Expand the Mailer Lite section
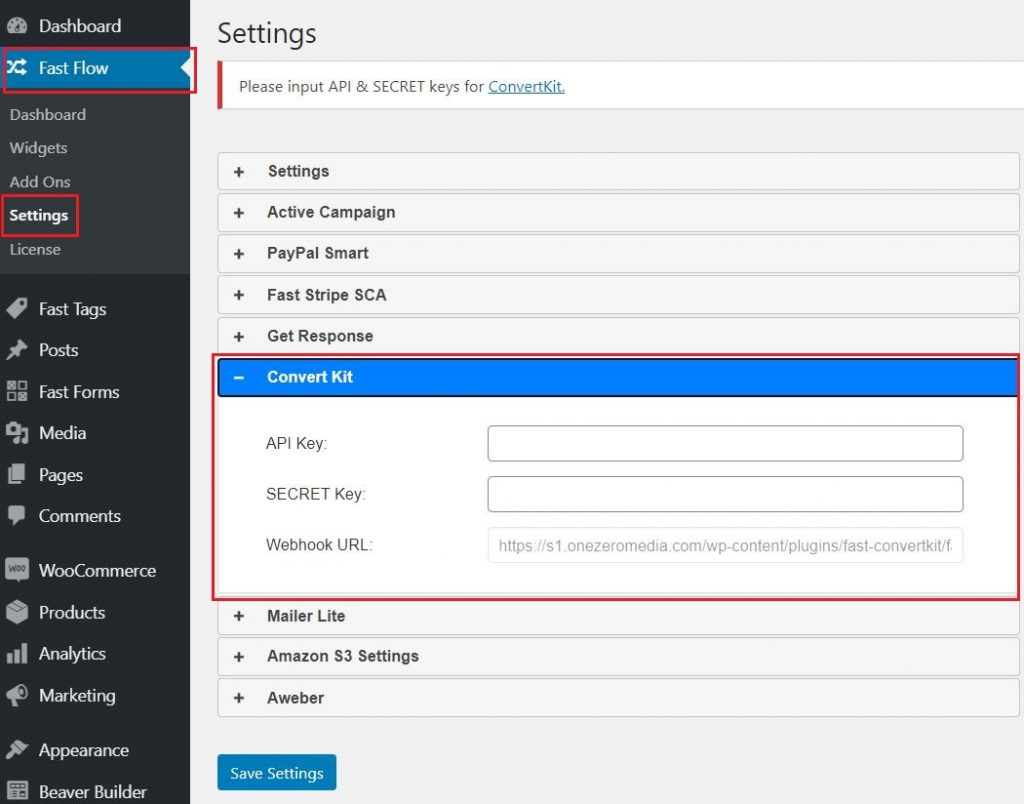This screenshot has width=1024, height=804. [618, 616]
